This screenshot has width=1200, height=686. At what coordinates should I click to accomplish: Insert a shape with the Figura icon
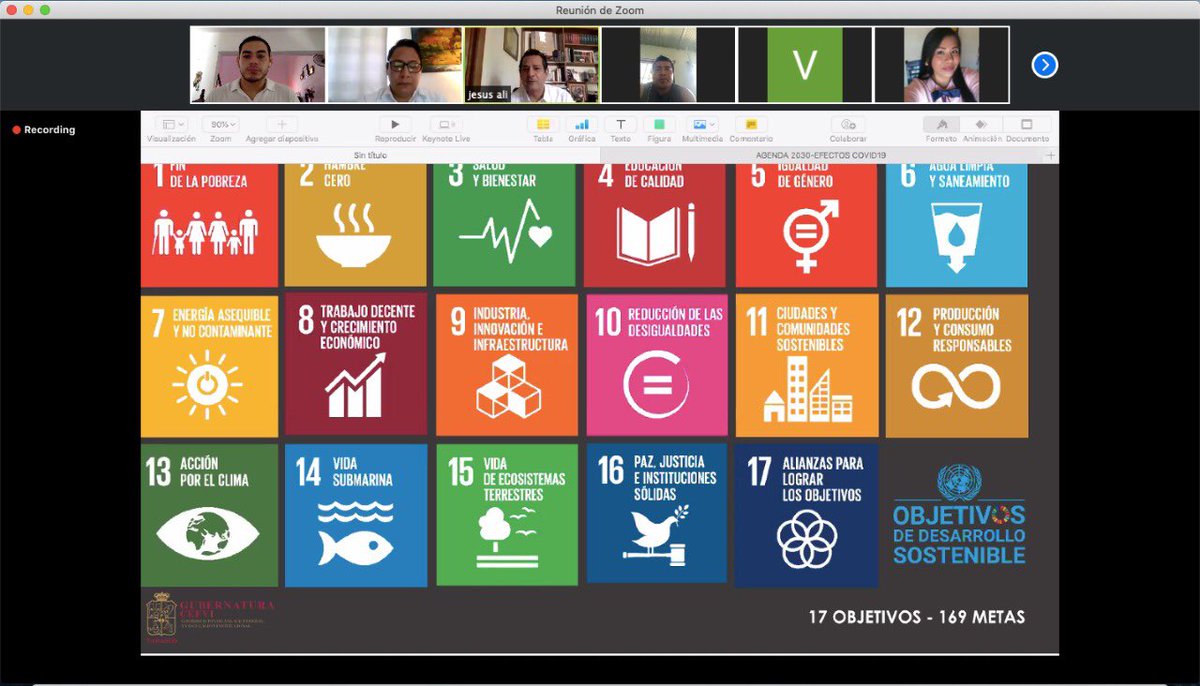pos(659,125)
